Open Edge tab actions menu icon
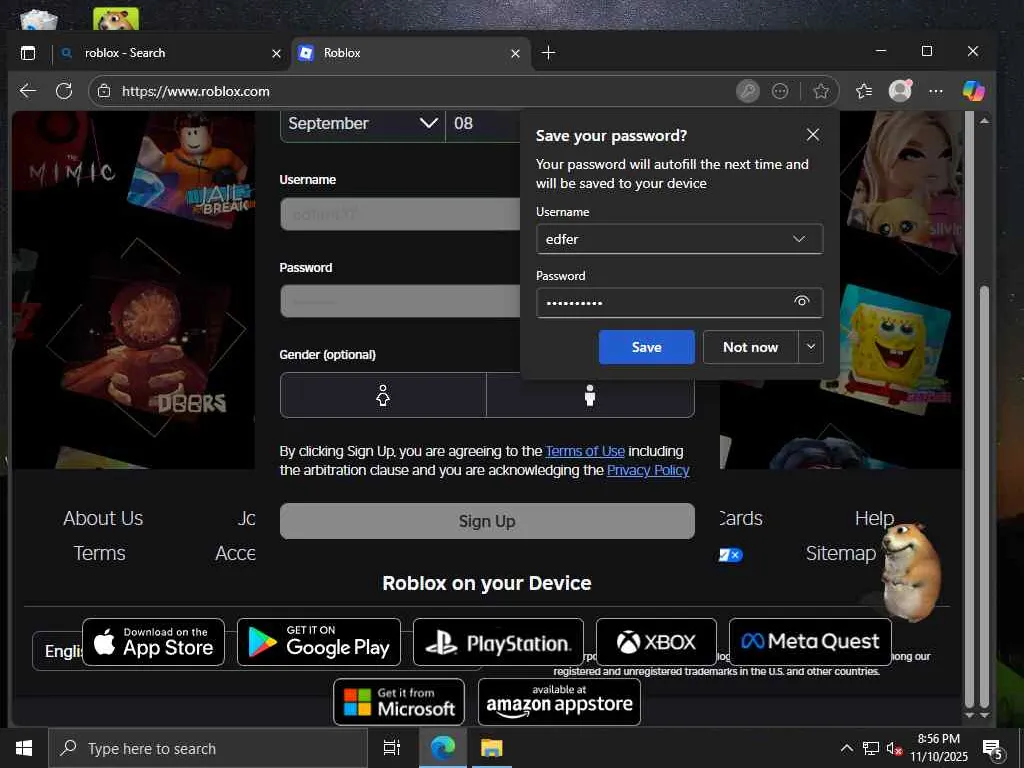The width and height of the screenshot is (1024, 768). point(28,53)
